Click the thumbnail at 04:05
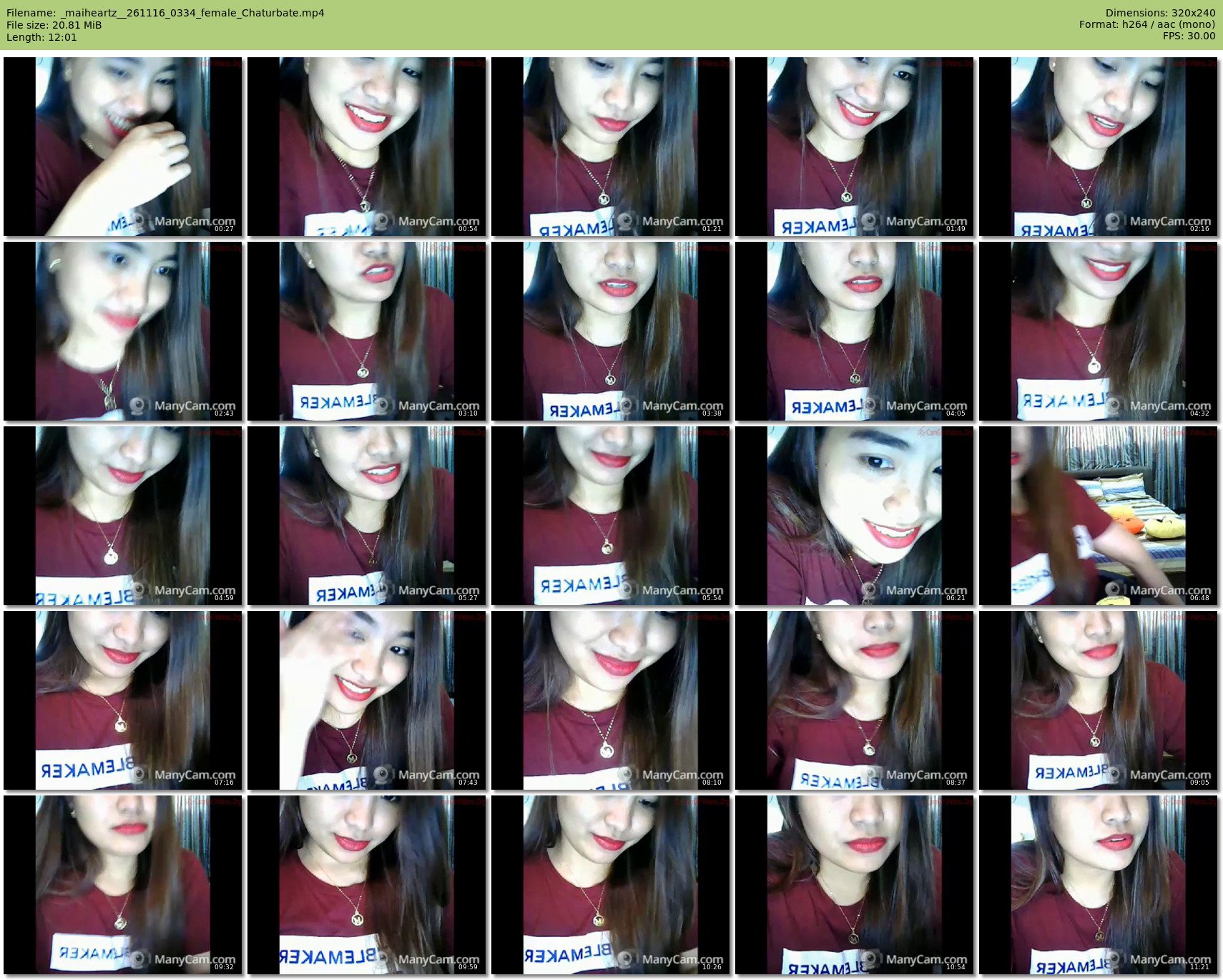The width and height of the screenshot is (1223, 980). point(855,331)
